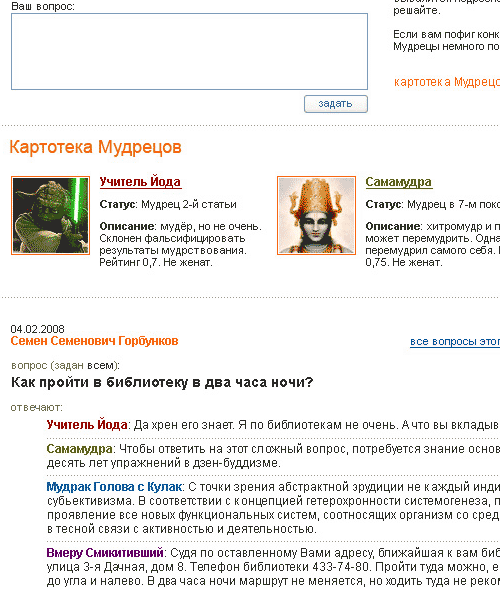Click the "Картотека Мудрецов" section heading
Image resolution: width=500 pixels, height=600 pixels.
95,147
